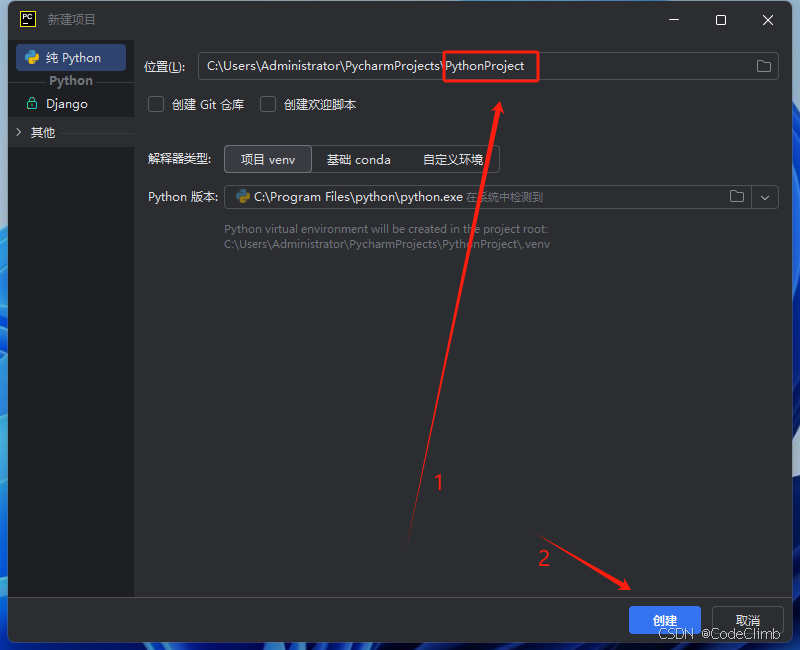Open the Python 版本 dropdown arrow
The image size is (800, 650).
tap(765, 197)
